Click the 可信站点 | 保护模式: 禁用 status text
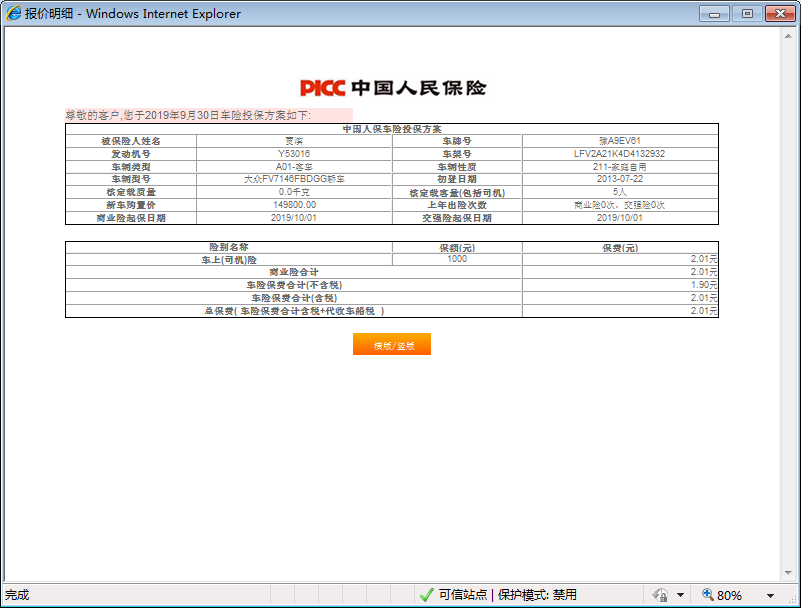This screenshot has width=801, height=608. 508,595
